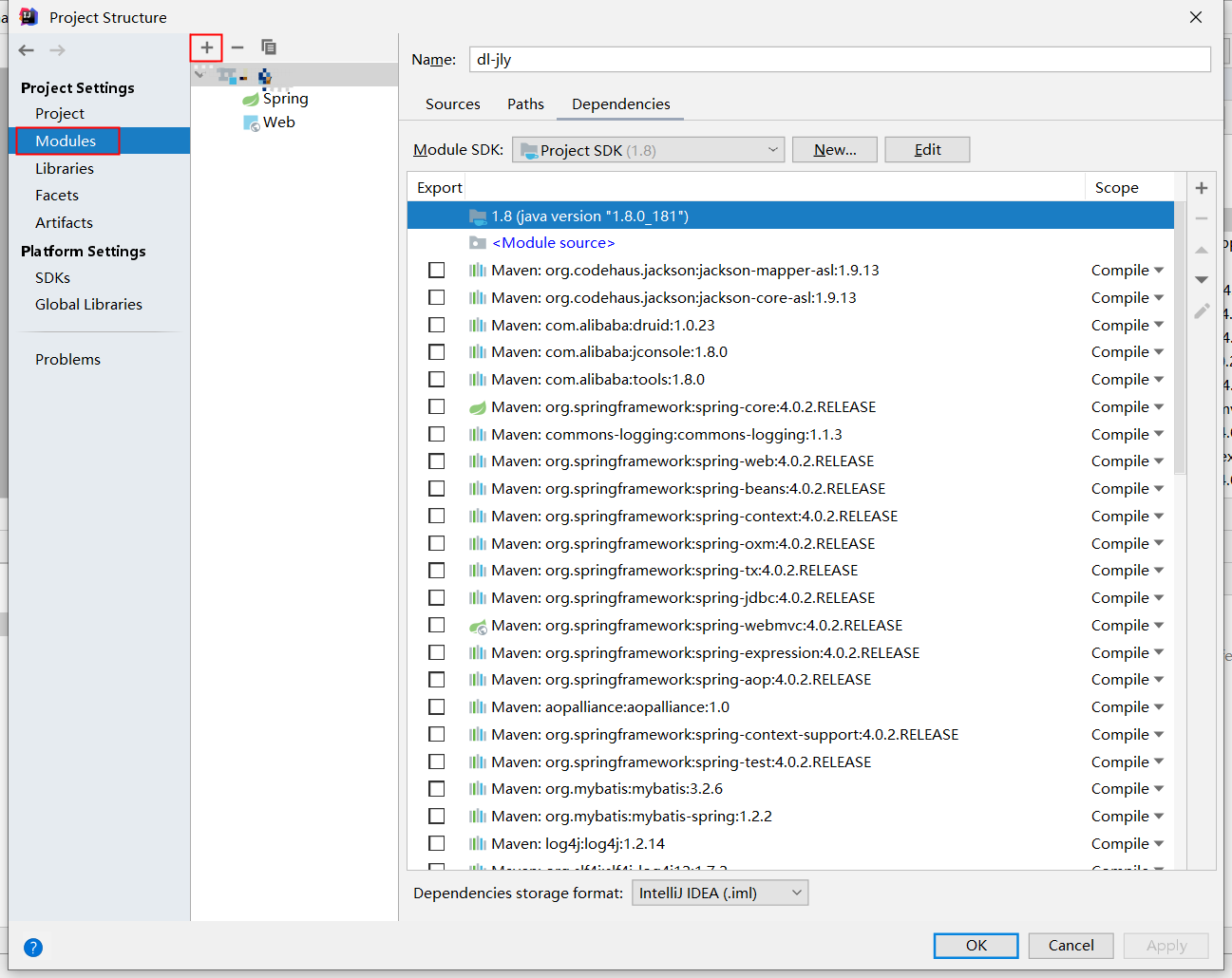Collapse the module tree root node
1232x978 pixels.
[199, 74]
